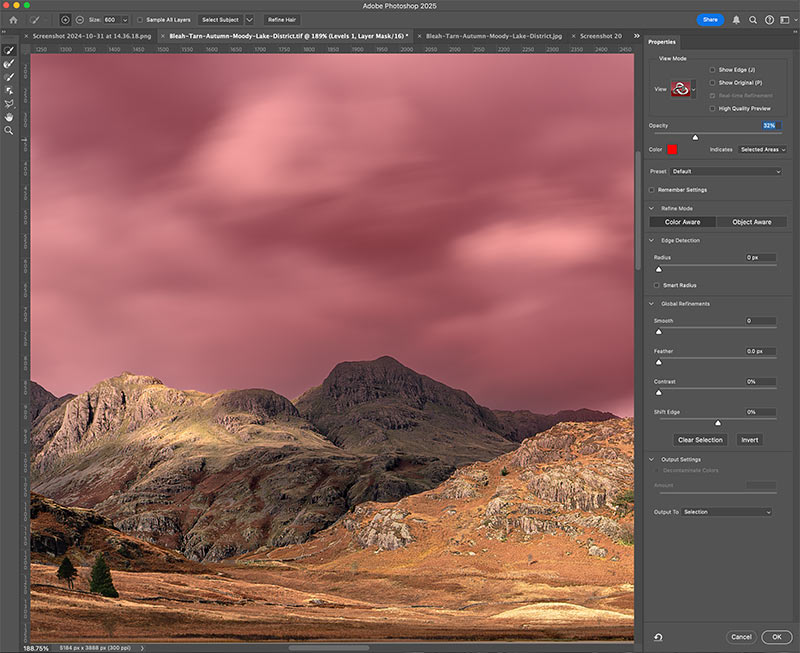Viewport: 800px width, 653px height.
Task: Click the Subtract from selection minus icon
Action: pos(79,19)
